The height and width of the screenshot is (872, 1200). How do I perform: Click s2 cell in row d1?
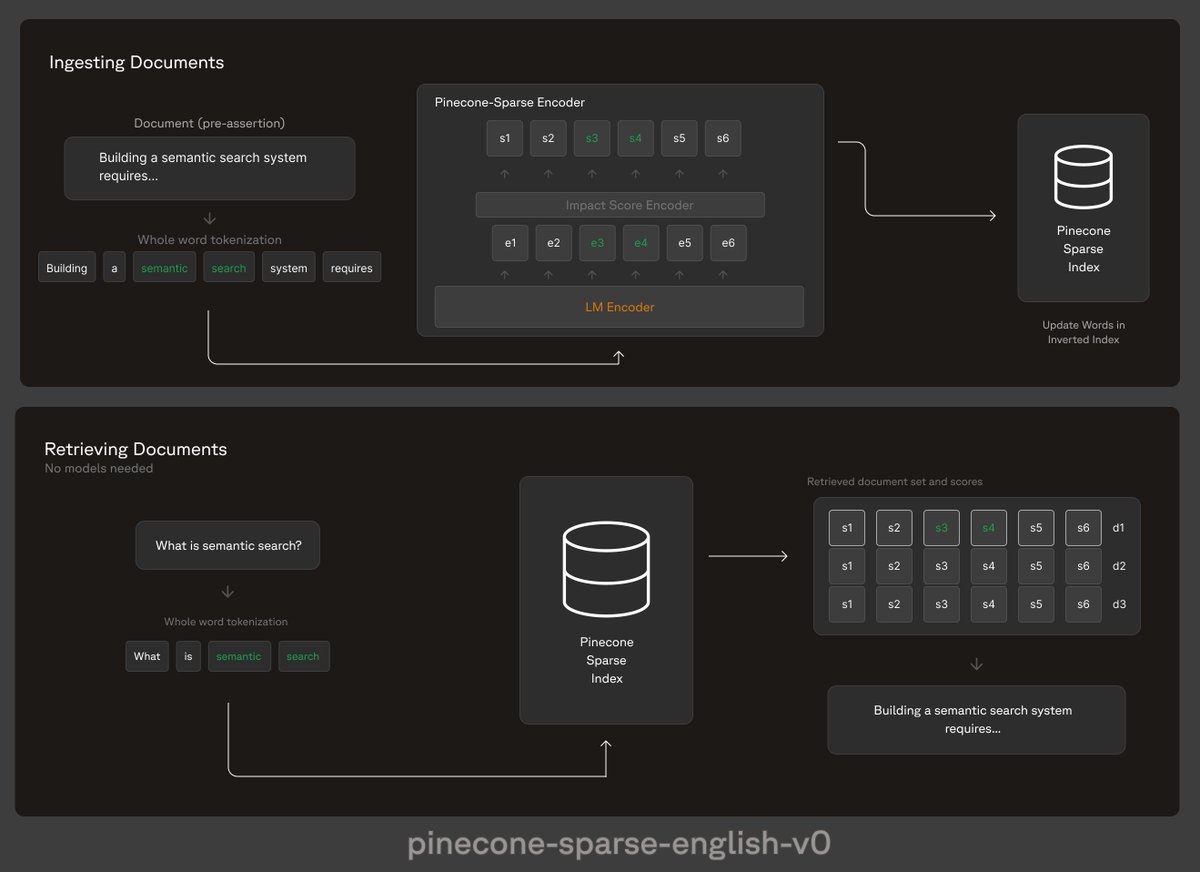(x=894, y=528)
